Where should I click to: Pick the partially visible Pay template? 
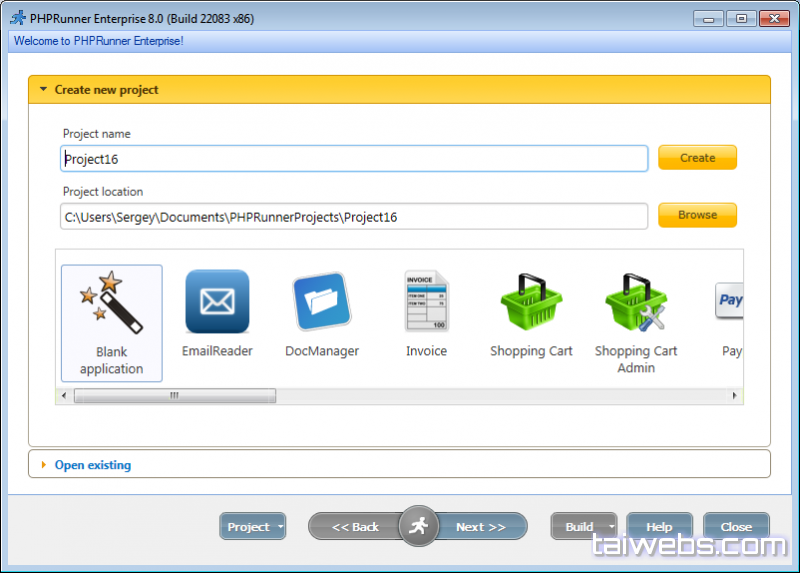tap(730, 320)
